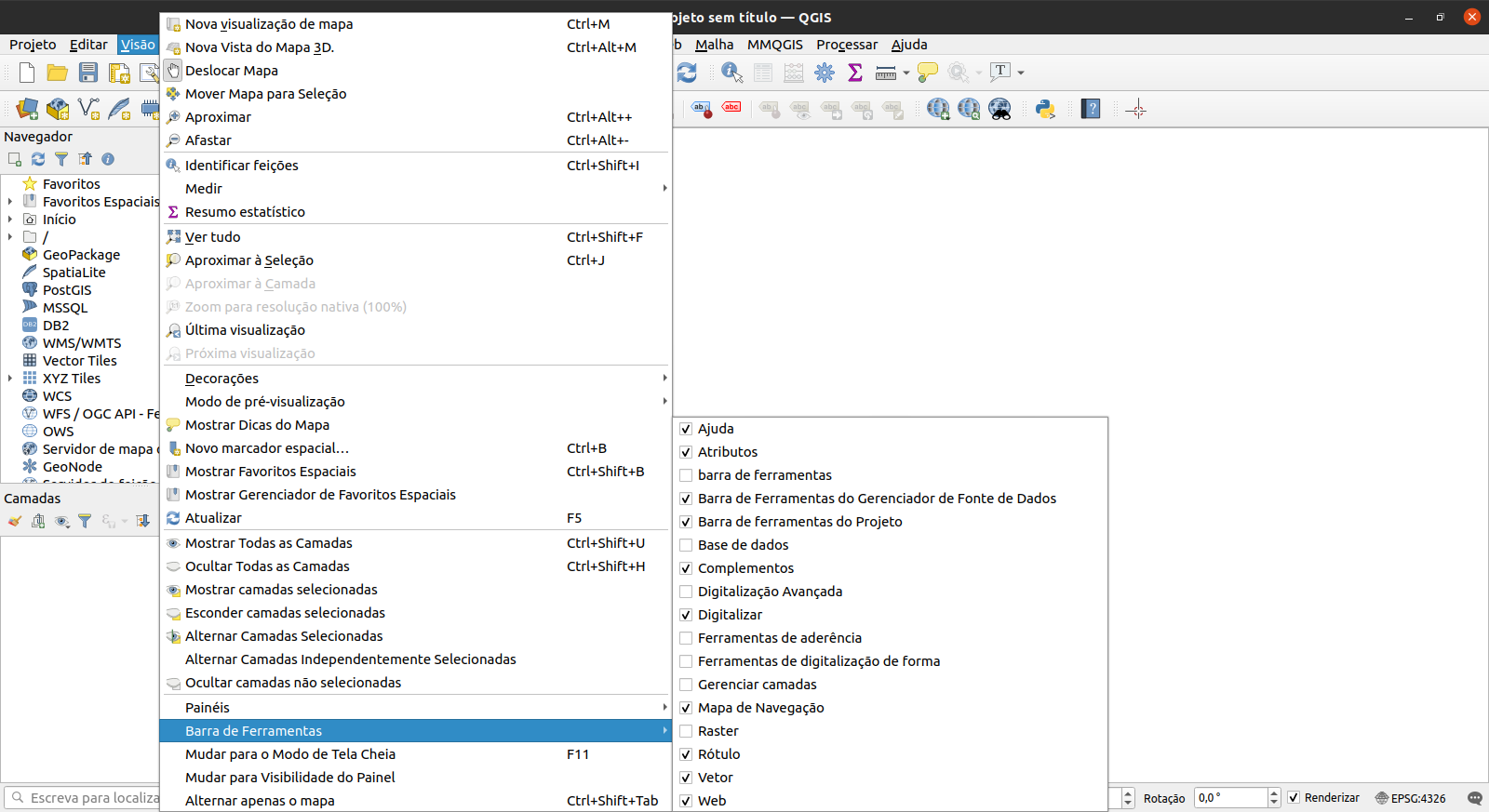1489x812 pixels.
Task: Click the Refresh arrows icon in the top toolbar
Action: coord(687,73)
